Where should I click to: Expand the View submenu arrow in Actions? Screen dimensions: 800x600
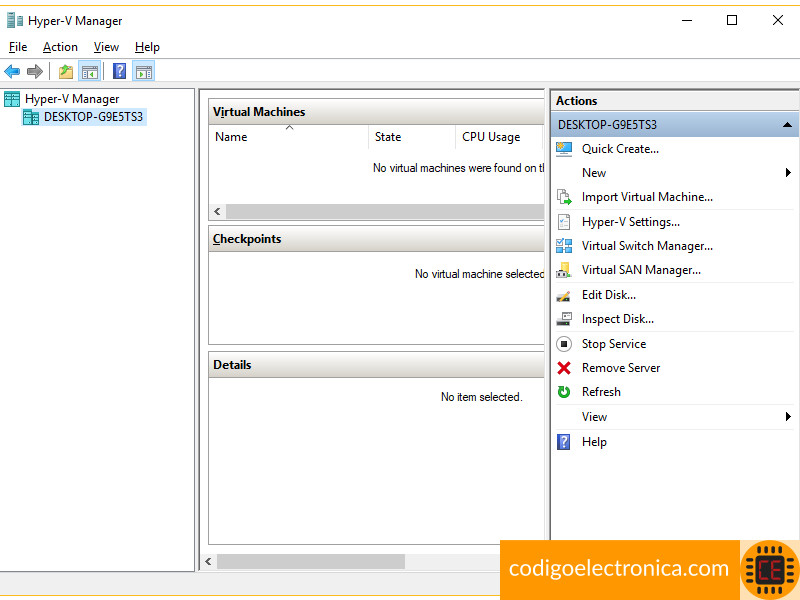click(x=788, y=417)
